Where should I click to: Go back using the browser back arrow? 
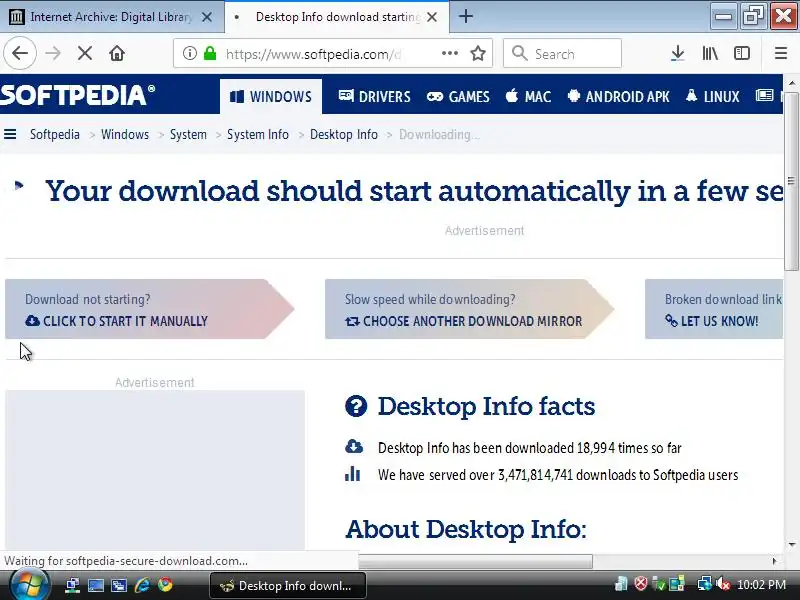[20, 53]
